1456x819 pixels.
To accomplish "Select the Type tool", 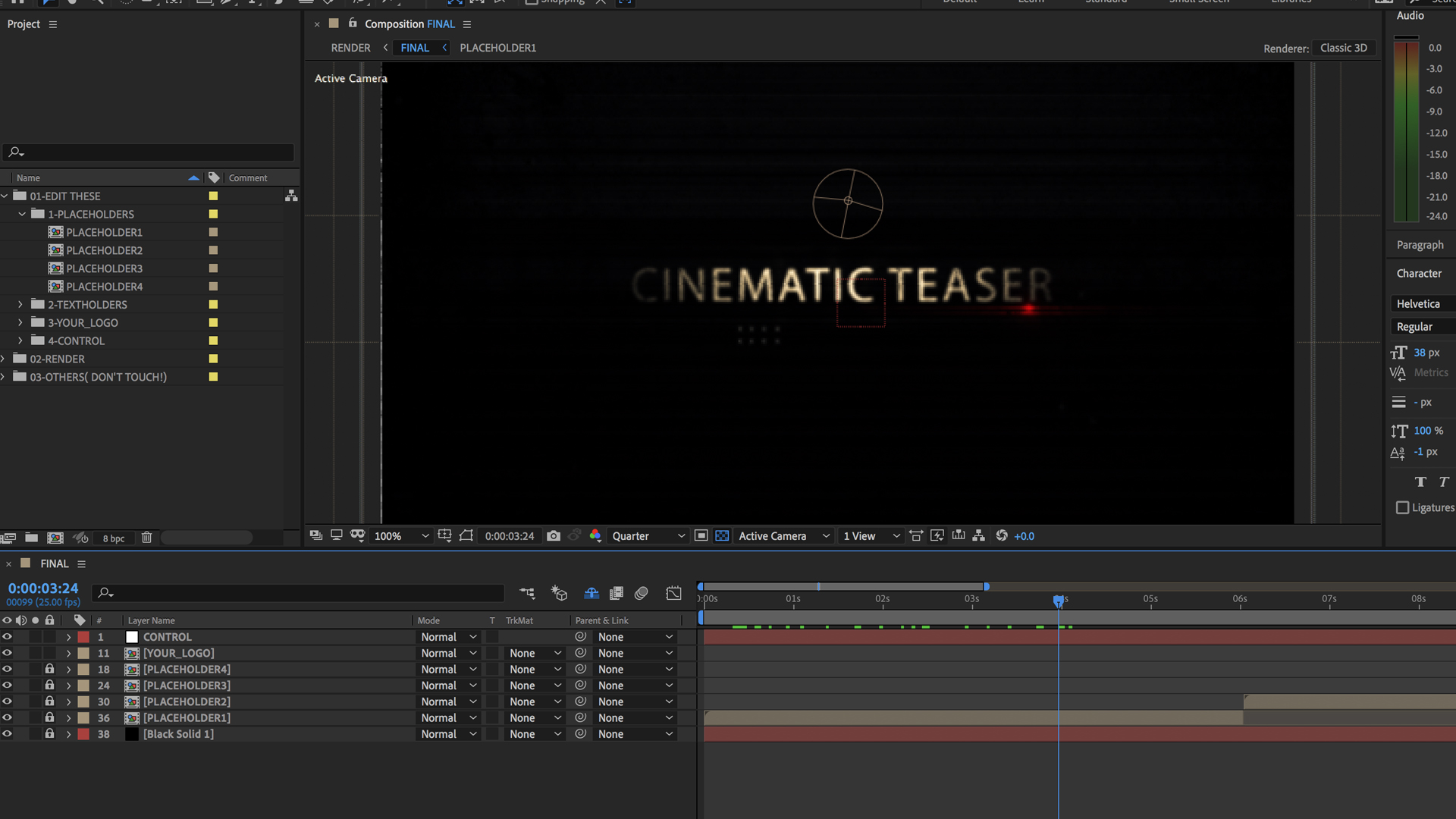I will 253,4.
